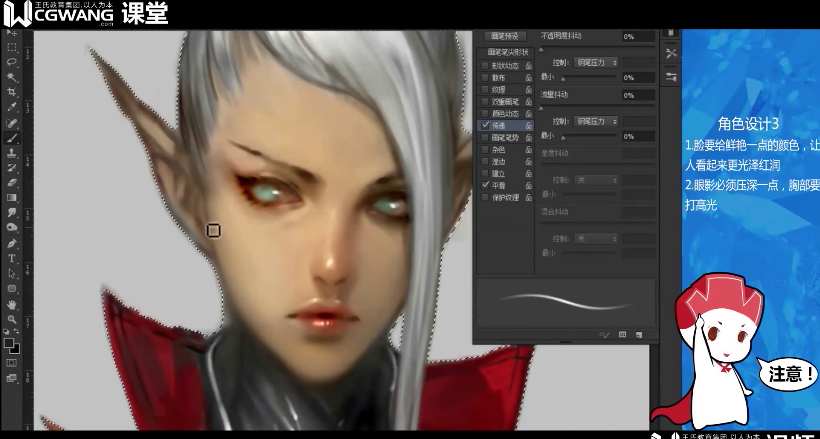Enable the 双重画笔 checkbox
Screen dimensions: 820x439
485,102
